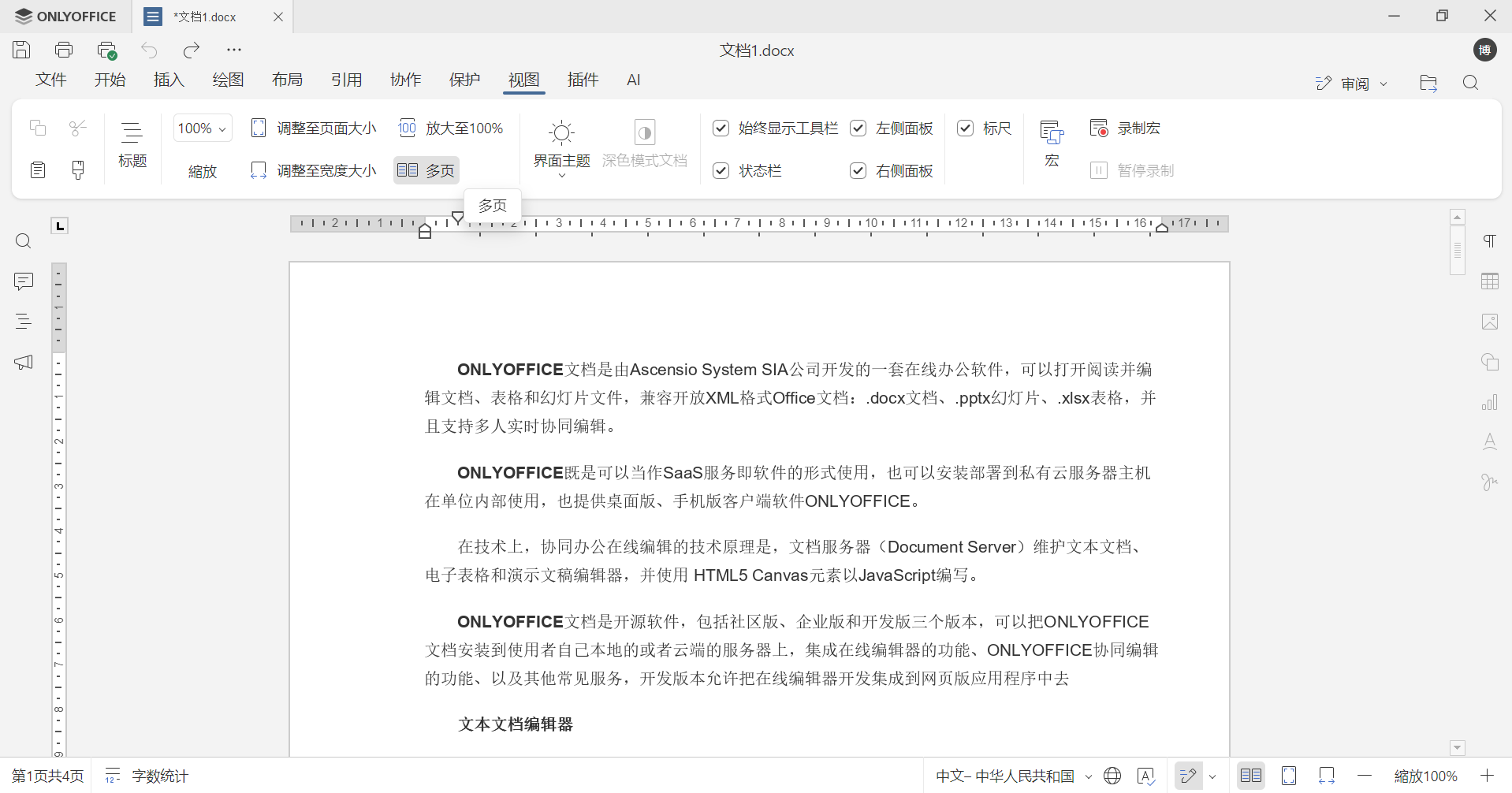This screenshot has width=1512, height=793.
Task: Switch to the 插件 ribbon tab
Action: (583, 80)
